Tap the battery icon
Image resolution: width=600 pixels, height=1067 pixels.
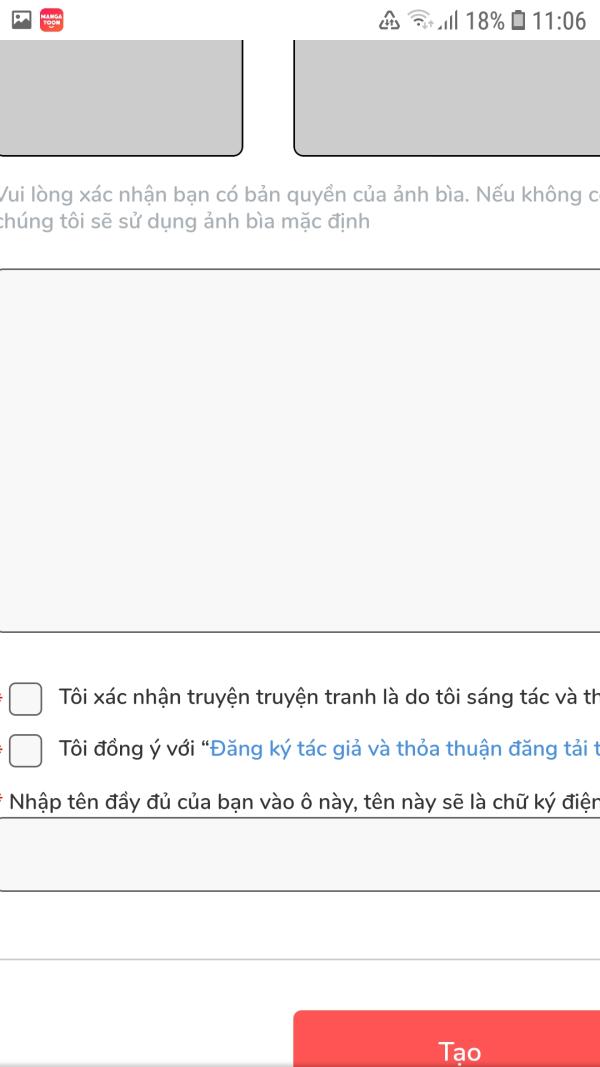pos(518,20)
